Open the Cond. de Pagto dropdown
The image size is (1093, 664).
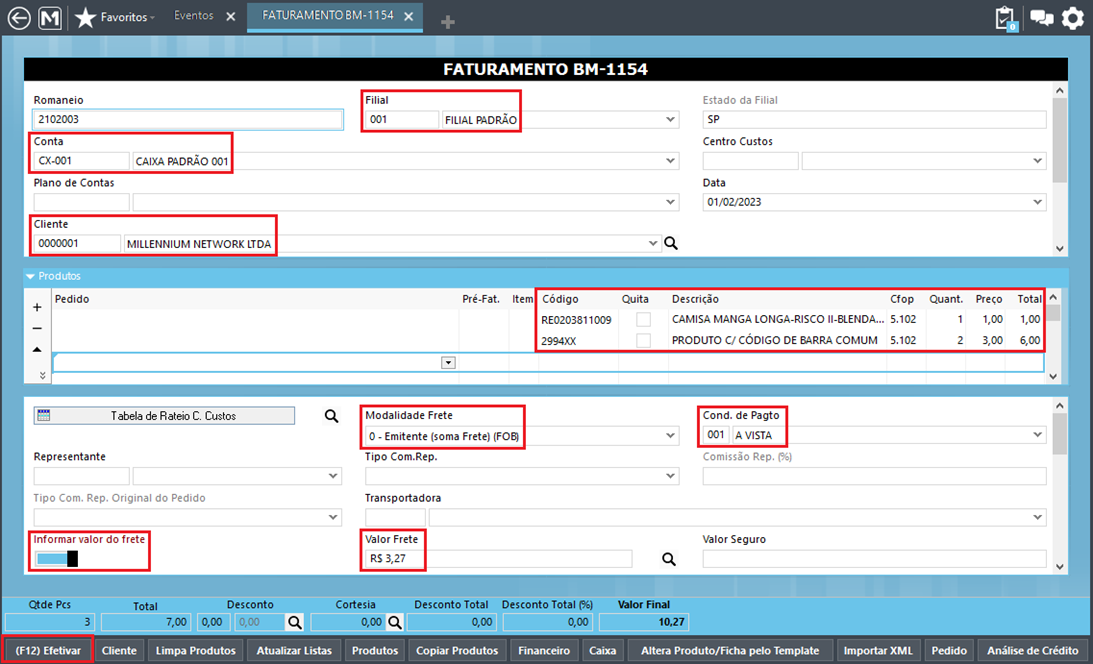tap(1037, 435)
